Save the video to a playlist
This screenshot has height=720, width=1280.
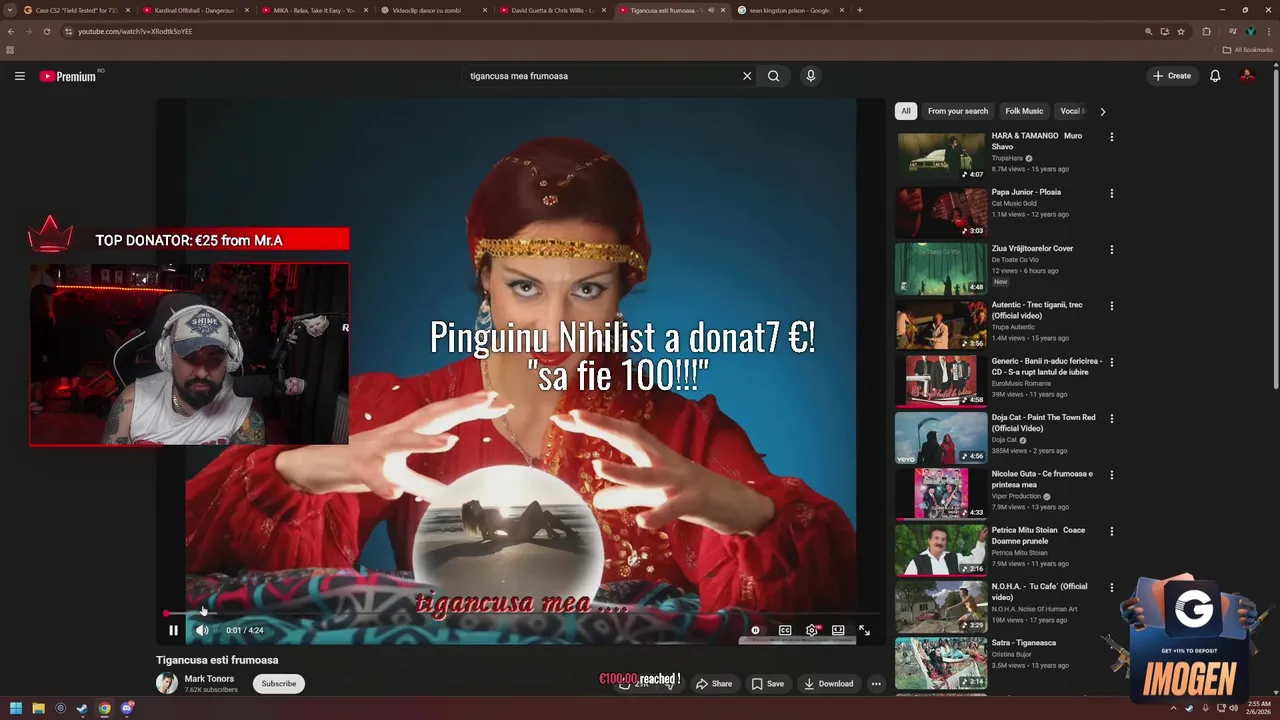pyautogui.click(x=768, y=684)
